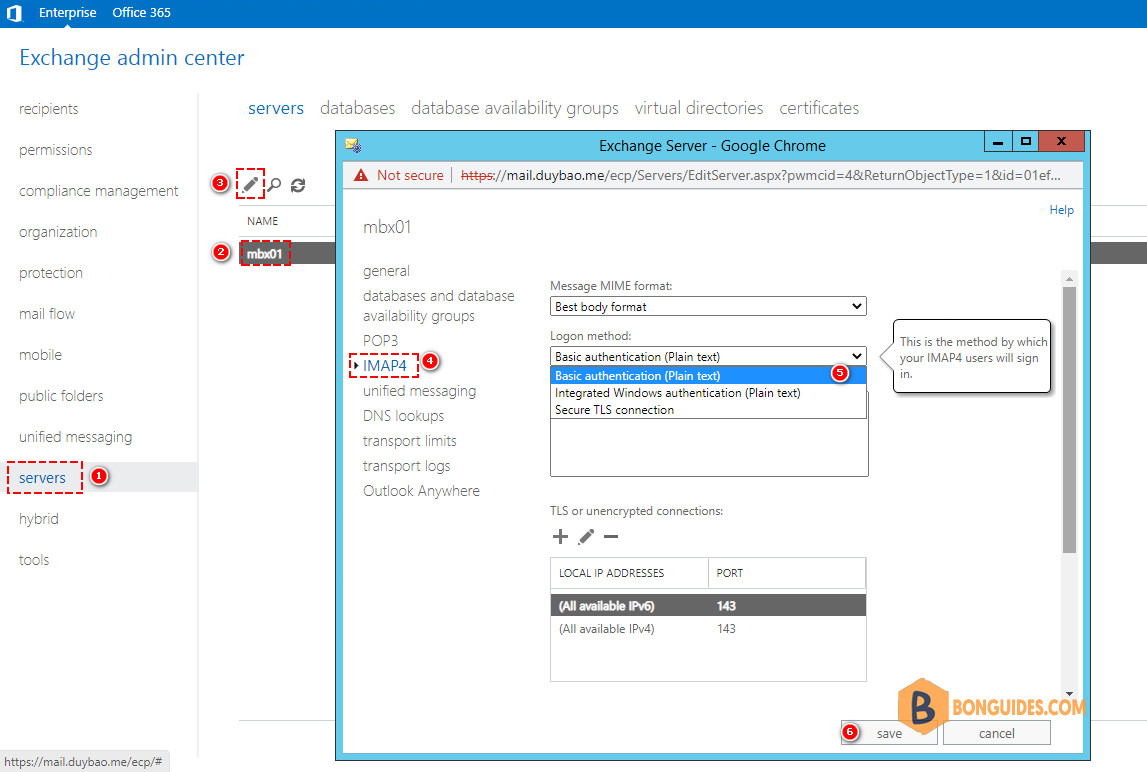Click the Exchange admin center title
The width and height of the screenshot is (1147, 772).
[x=132, y=58]
